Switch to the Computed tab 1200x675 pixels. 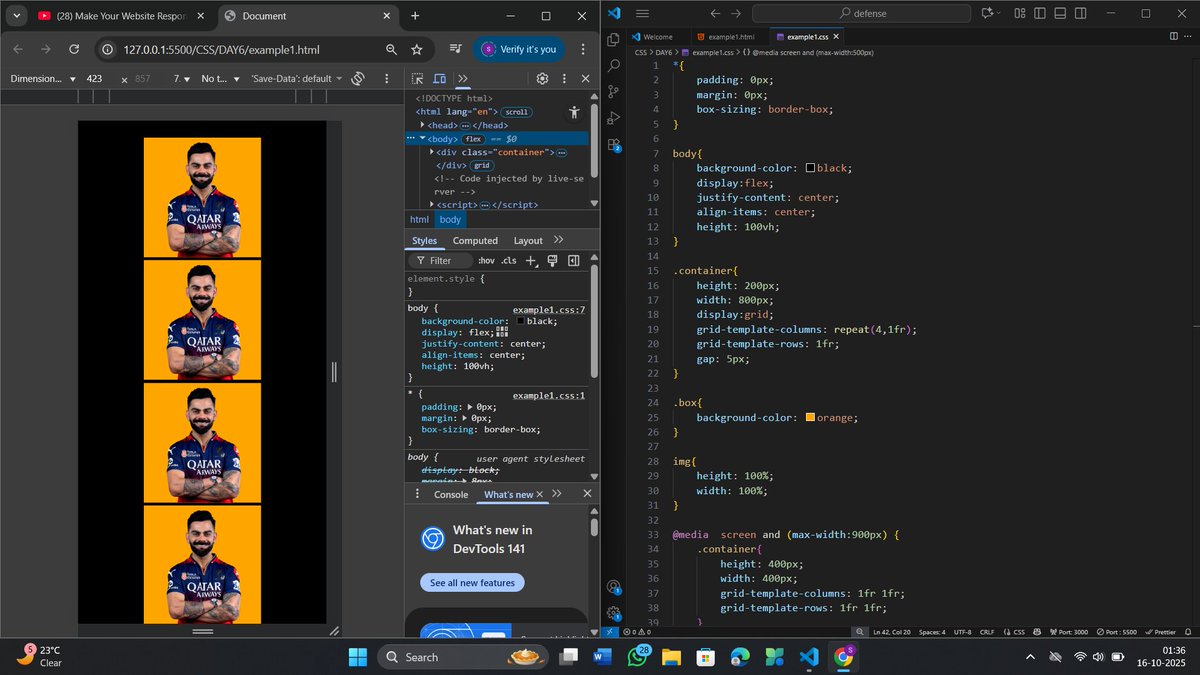475,240
